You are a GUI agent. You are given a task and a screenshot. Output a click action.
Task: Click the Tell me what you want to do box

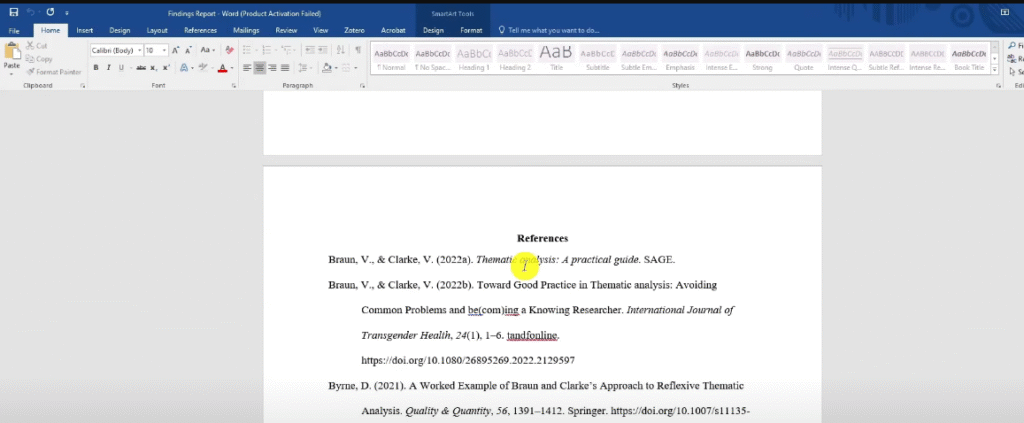pyautogui.click(x=549, y=30)
